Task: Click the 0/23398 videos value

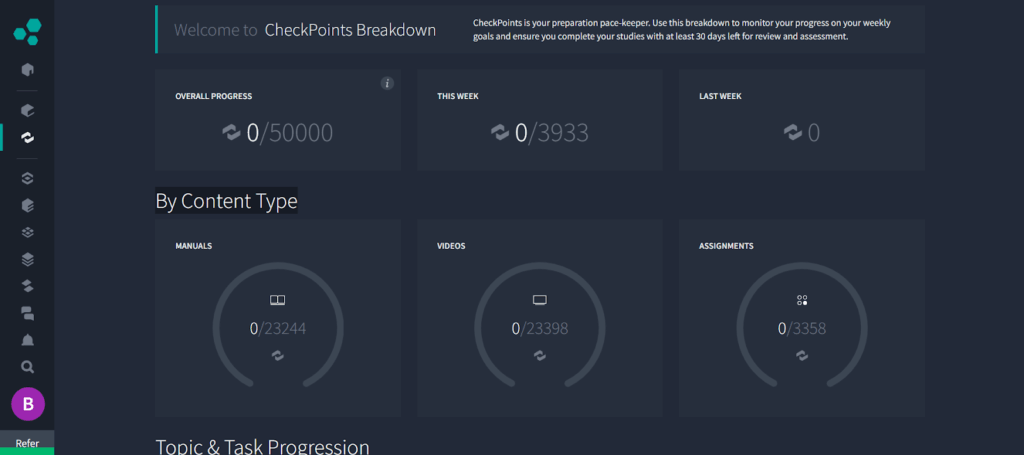Action: (539, 328)
